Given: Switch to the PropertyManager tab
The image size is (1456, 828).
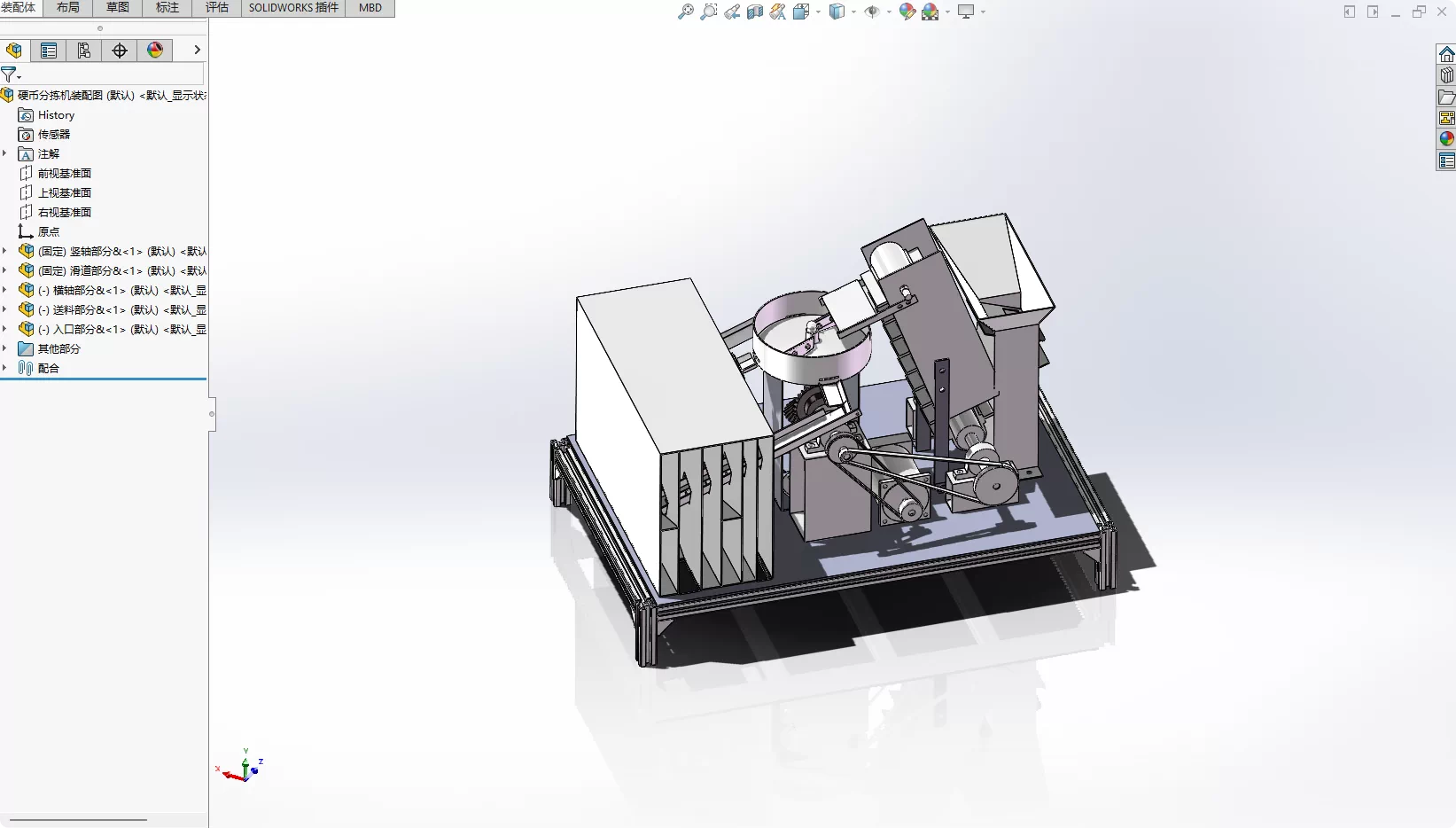Looking at the screenshot, I should tap(49, 51).
